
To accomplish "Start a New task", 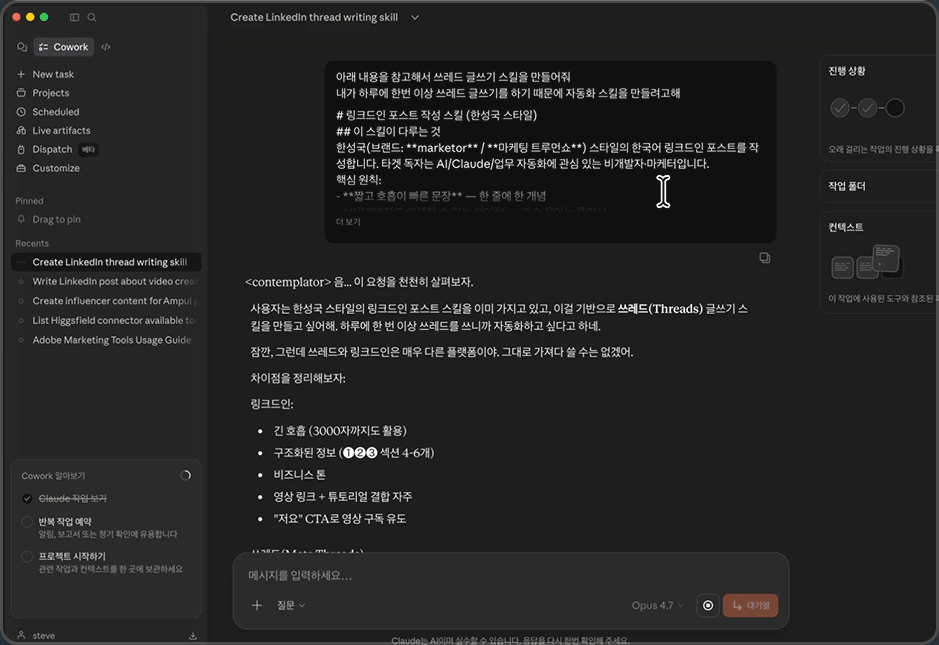I will pos(53,74).
